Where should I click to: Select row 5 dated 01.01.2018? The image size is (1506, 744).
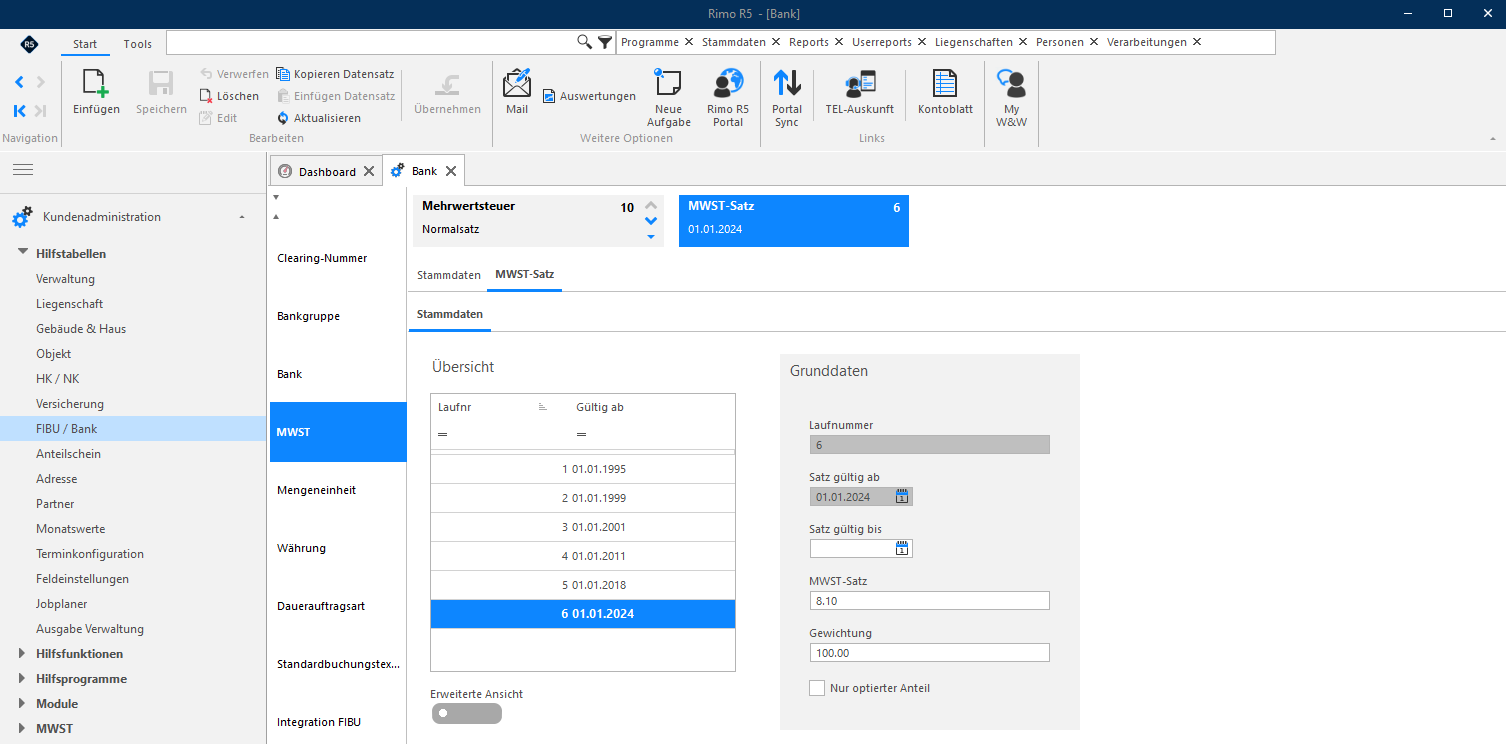coord(583,585)
